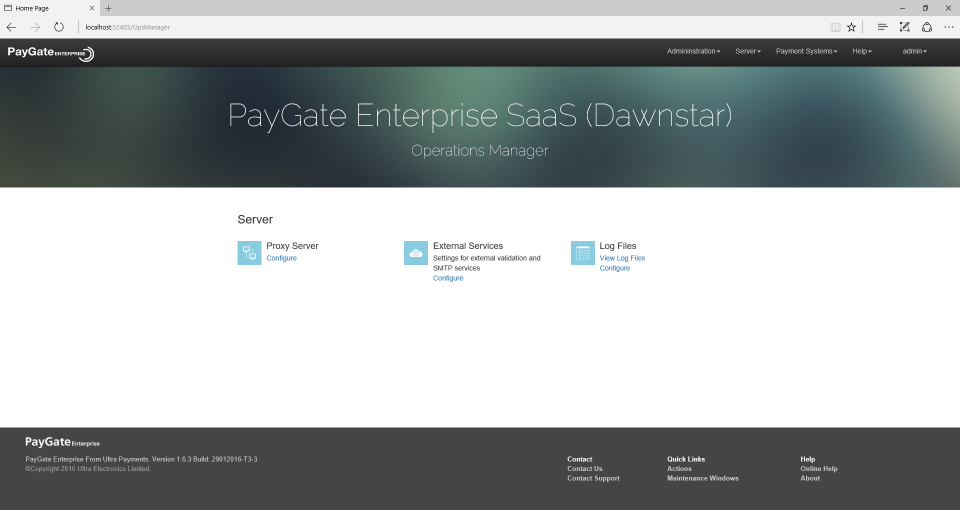
Task: Open Online Help footer link
Action: coord(819,469)
